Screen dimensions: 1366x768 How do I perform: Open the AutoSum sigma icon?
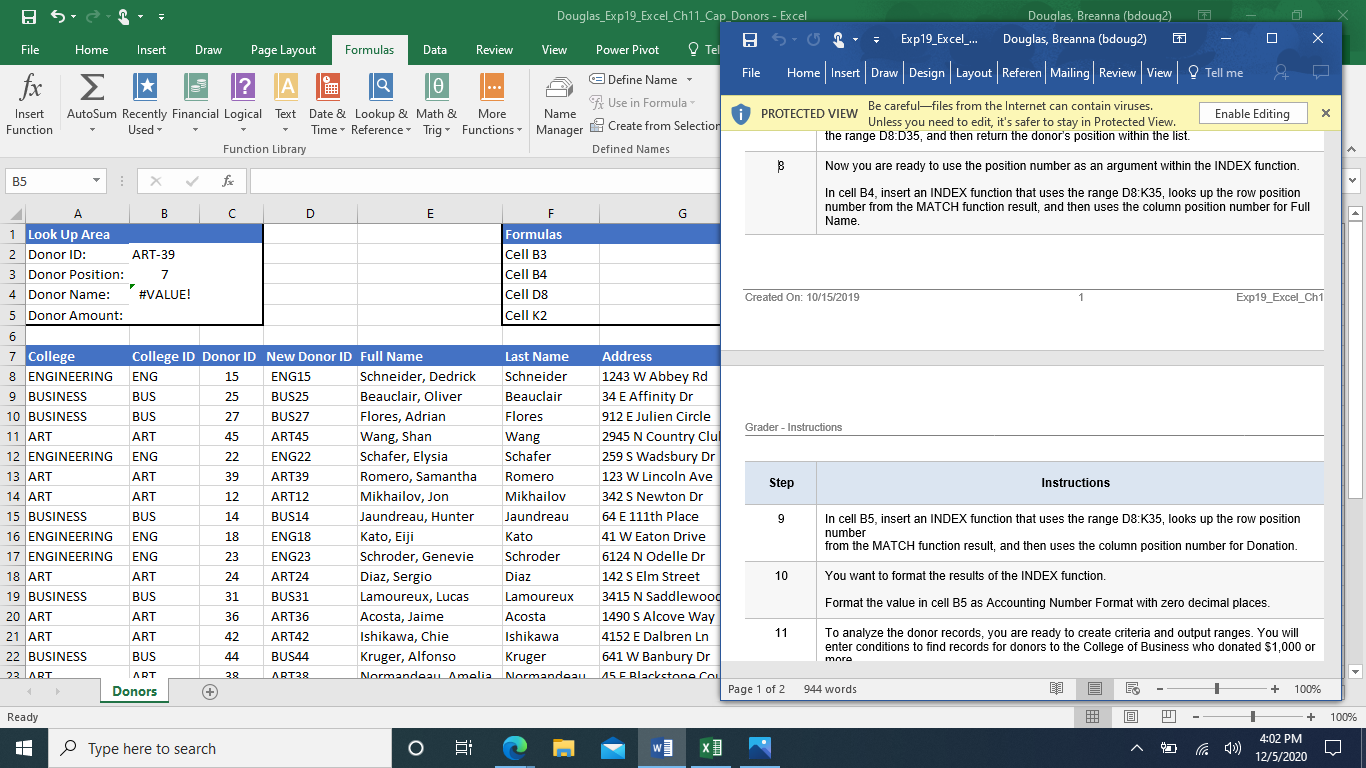[x=91, y=90]
